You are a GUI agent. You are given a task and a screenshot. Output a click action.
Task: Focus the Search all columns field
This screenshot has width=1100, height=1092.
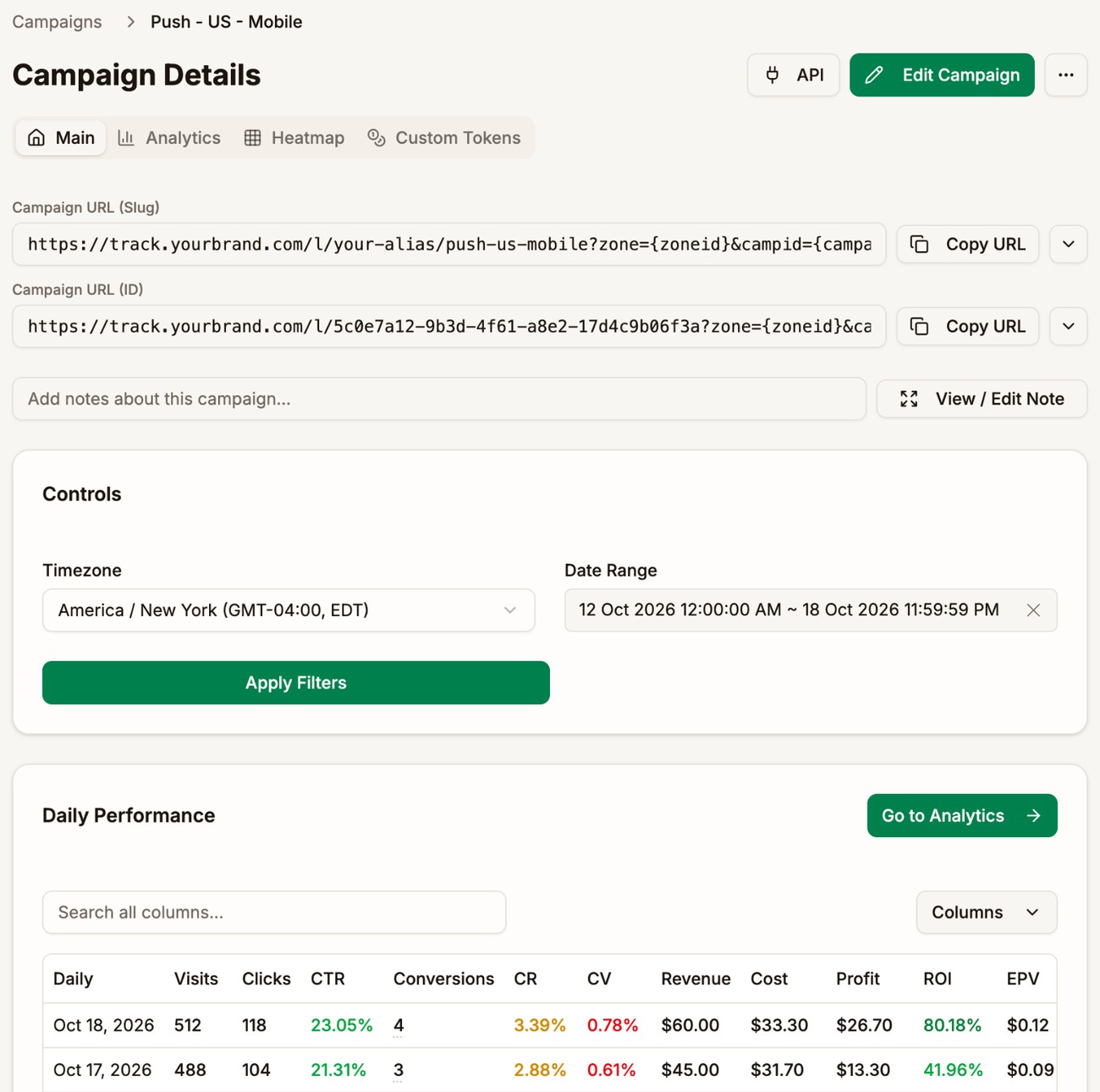pyautogui.click(x=274, y=913)
